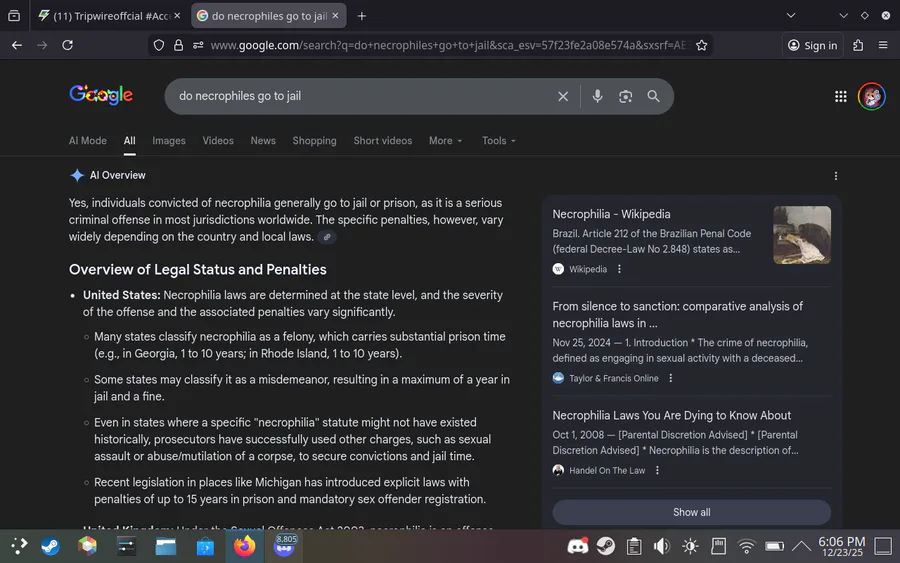Focus the Google search input field
The image size is (900, 563).
coord(363,96)
